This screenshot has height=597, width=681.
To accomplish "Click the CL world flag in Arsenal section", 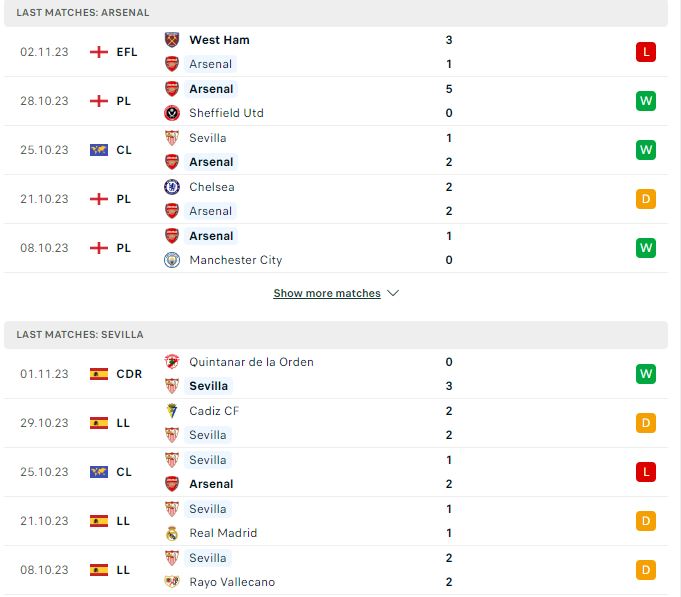I will (99, 150).
